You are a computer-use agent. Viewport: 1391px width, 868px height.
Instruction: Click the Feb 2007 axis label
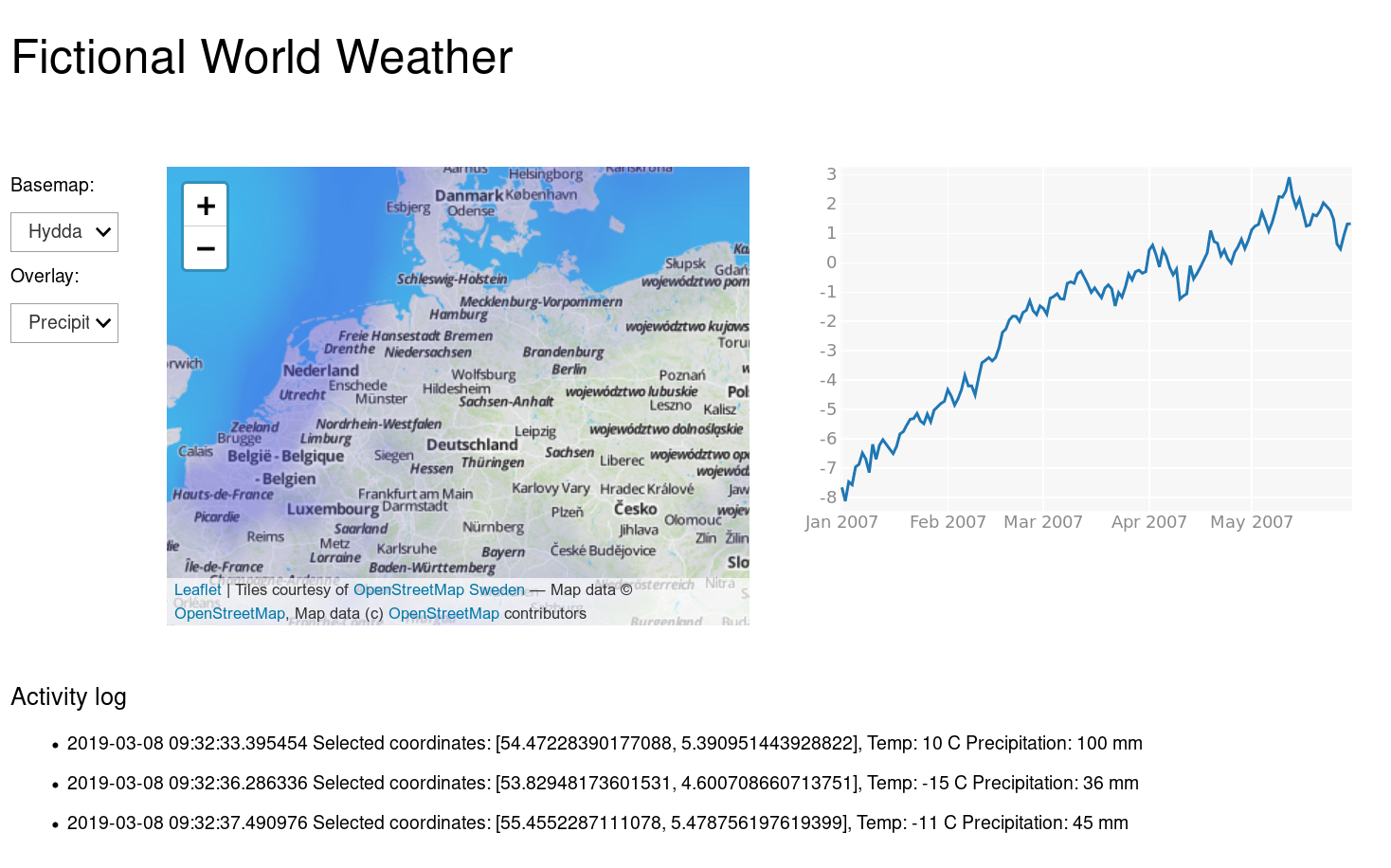tap(948, 522)
